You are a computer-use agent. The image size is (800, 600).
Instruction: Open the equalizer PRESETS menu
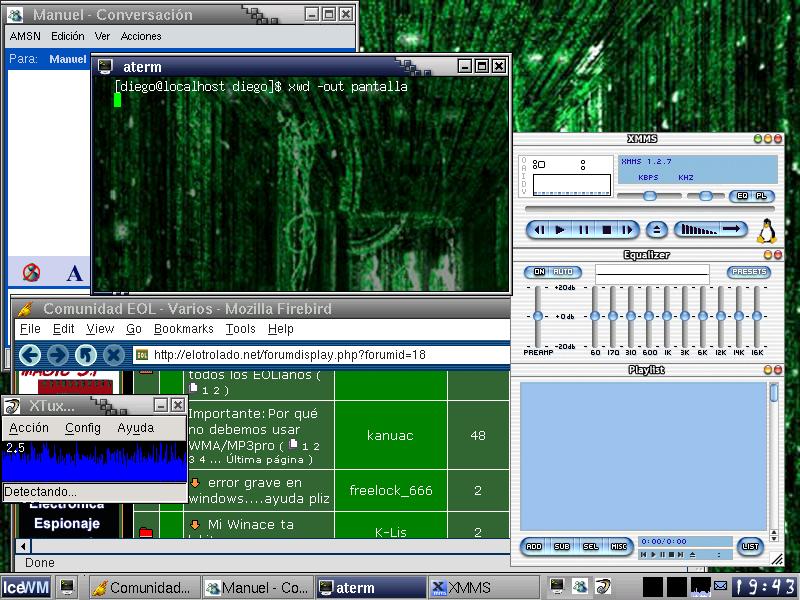point(748,272)
